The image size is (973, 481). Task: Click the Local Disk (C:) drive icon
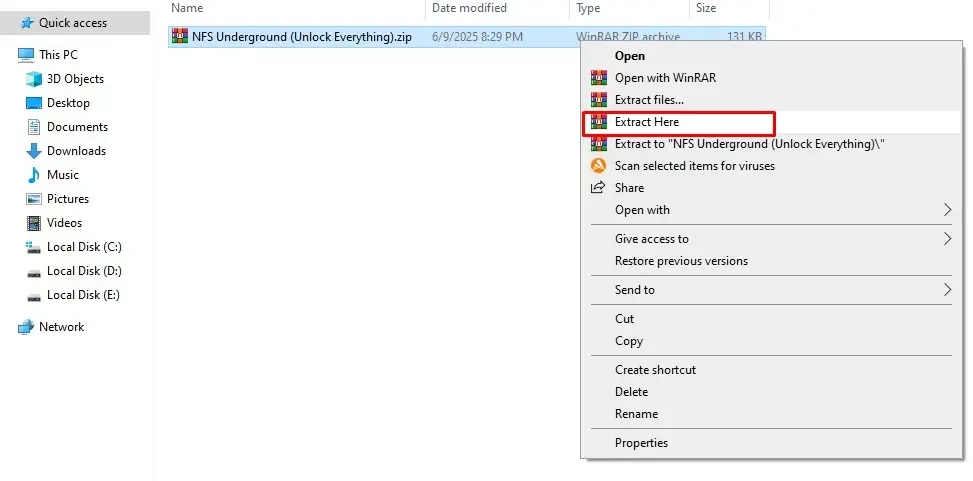34,247
